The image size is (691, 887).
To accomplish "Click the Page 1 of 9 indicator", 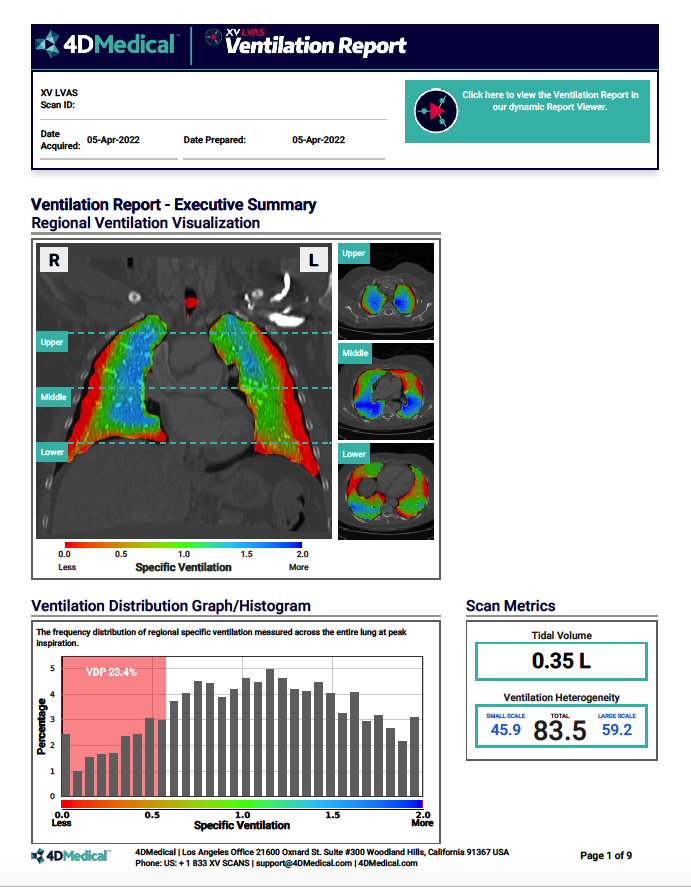I will (606, 856).
